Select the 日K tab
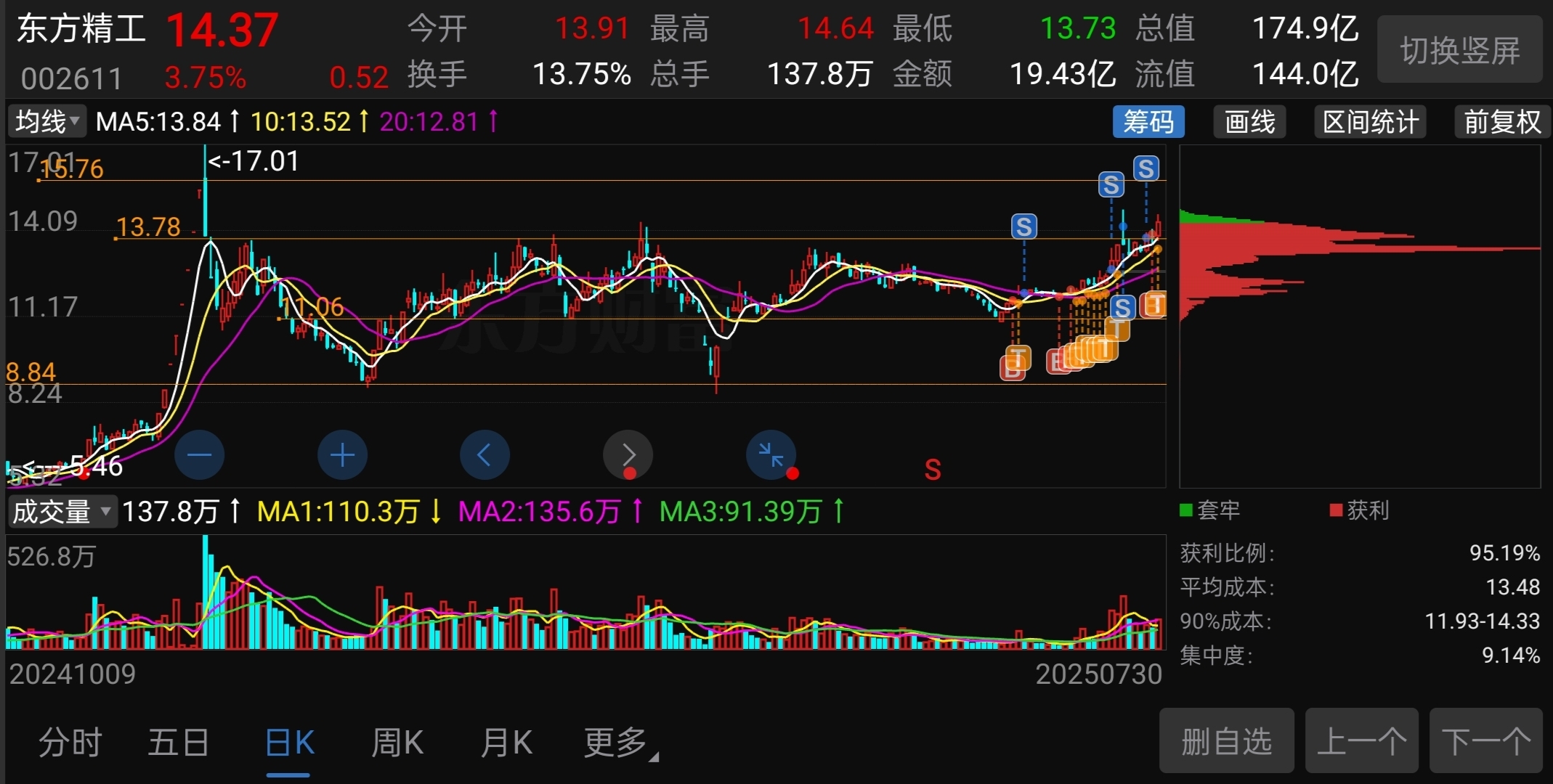 coord(289,743)
